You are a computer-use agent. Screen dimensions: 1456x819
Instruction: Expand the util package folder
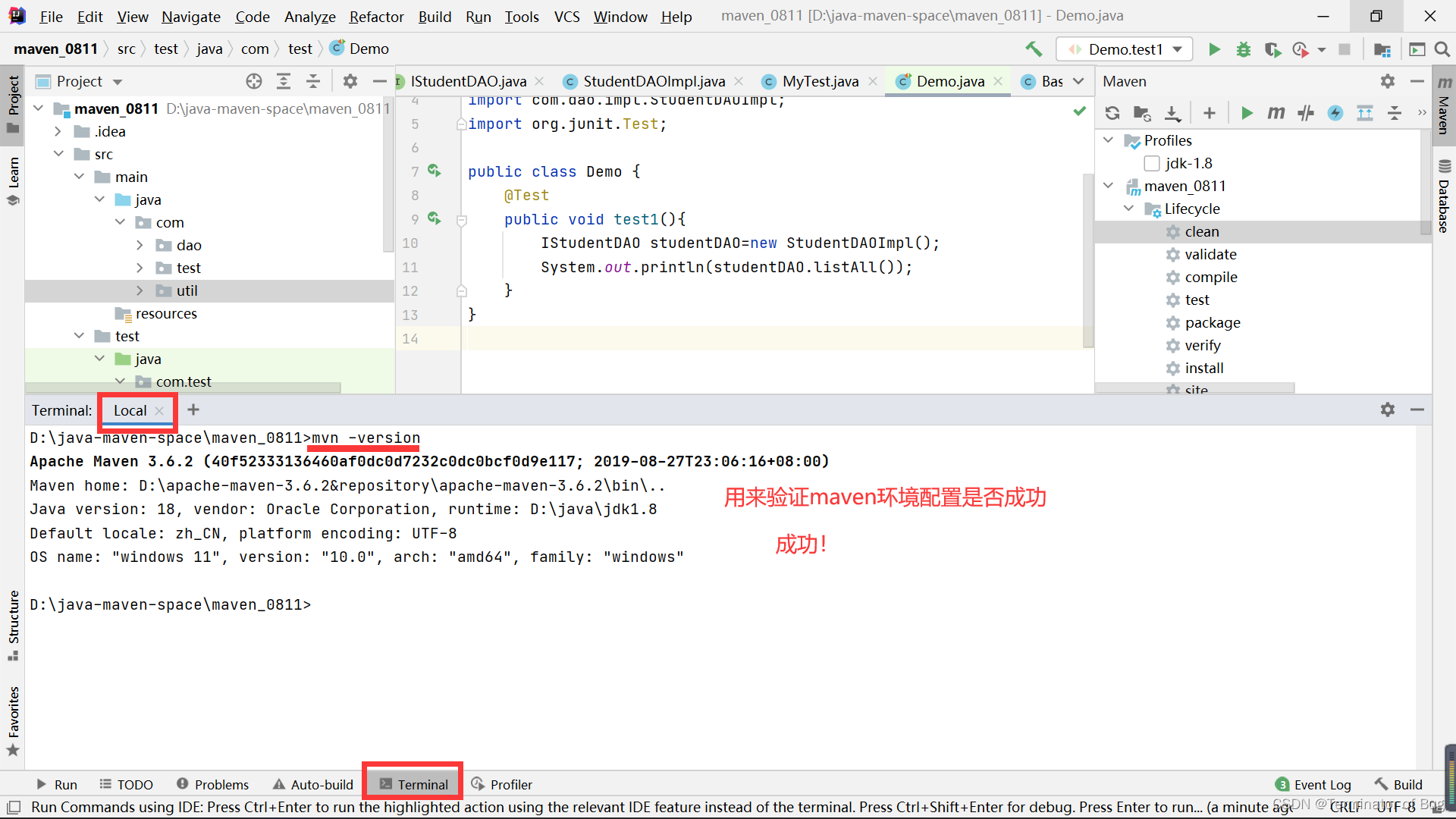(140, 290)
